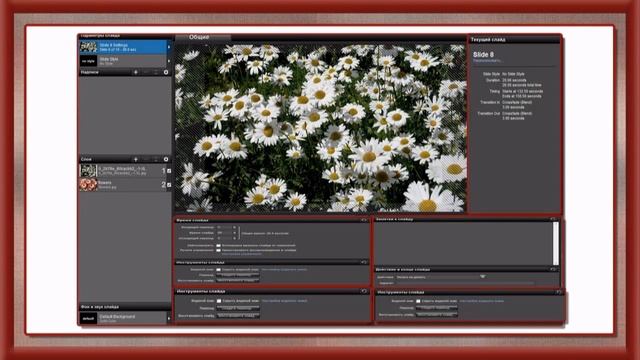Image resolution: width=640 pixels, height=360 pixels.
Task: Expand the Slide 8 Settings row arrow
Action: coord(169,47)
